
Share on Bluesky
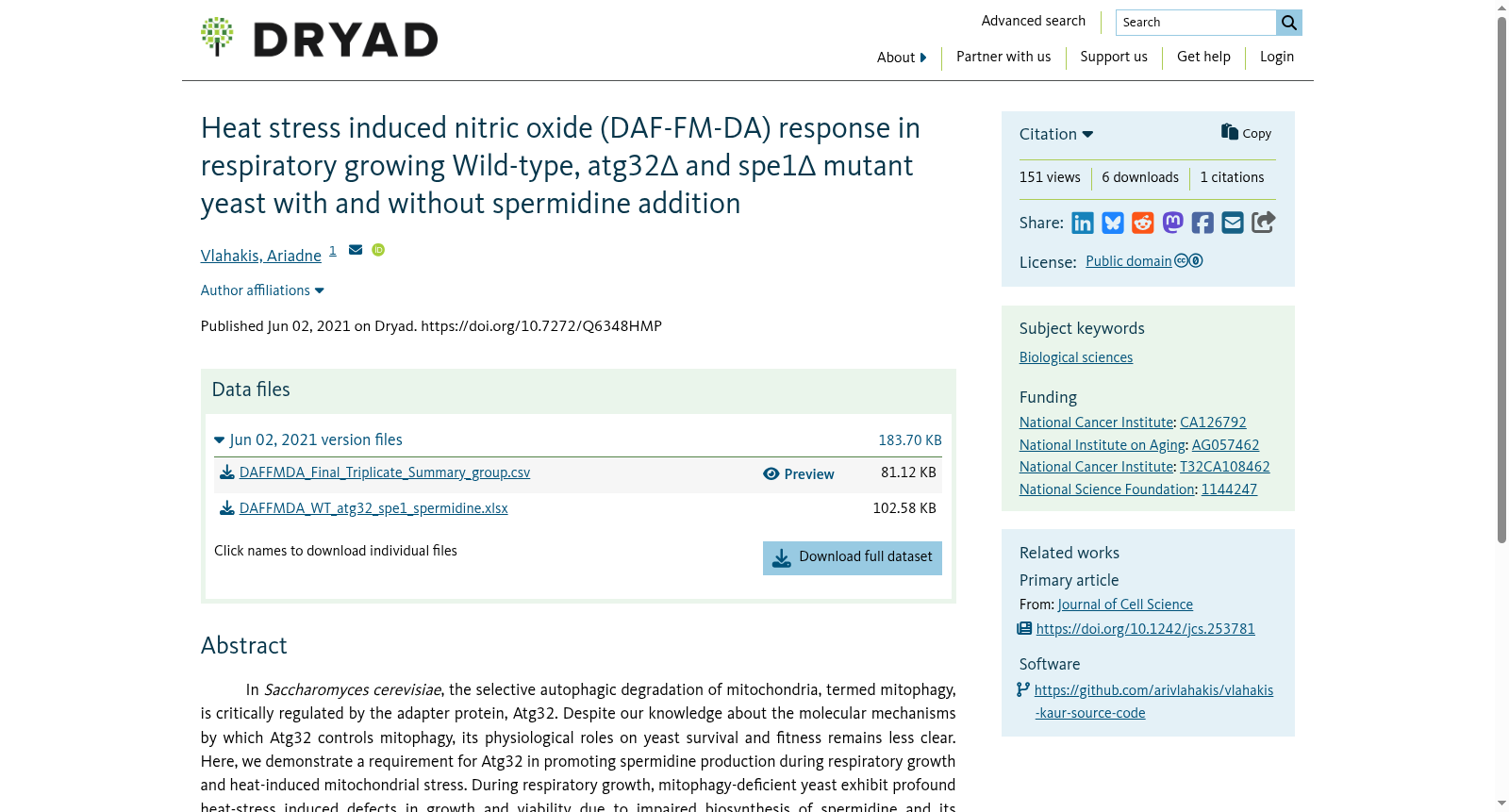click(x=1113, y=223)
